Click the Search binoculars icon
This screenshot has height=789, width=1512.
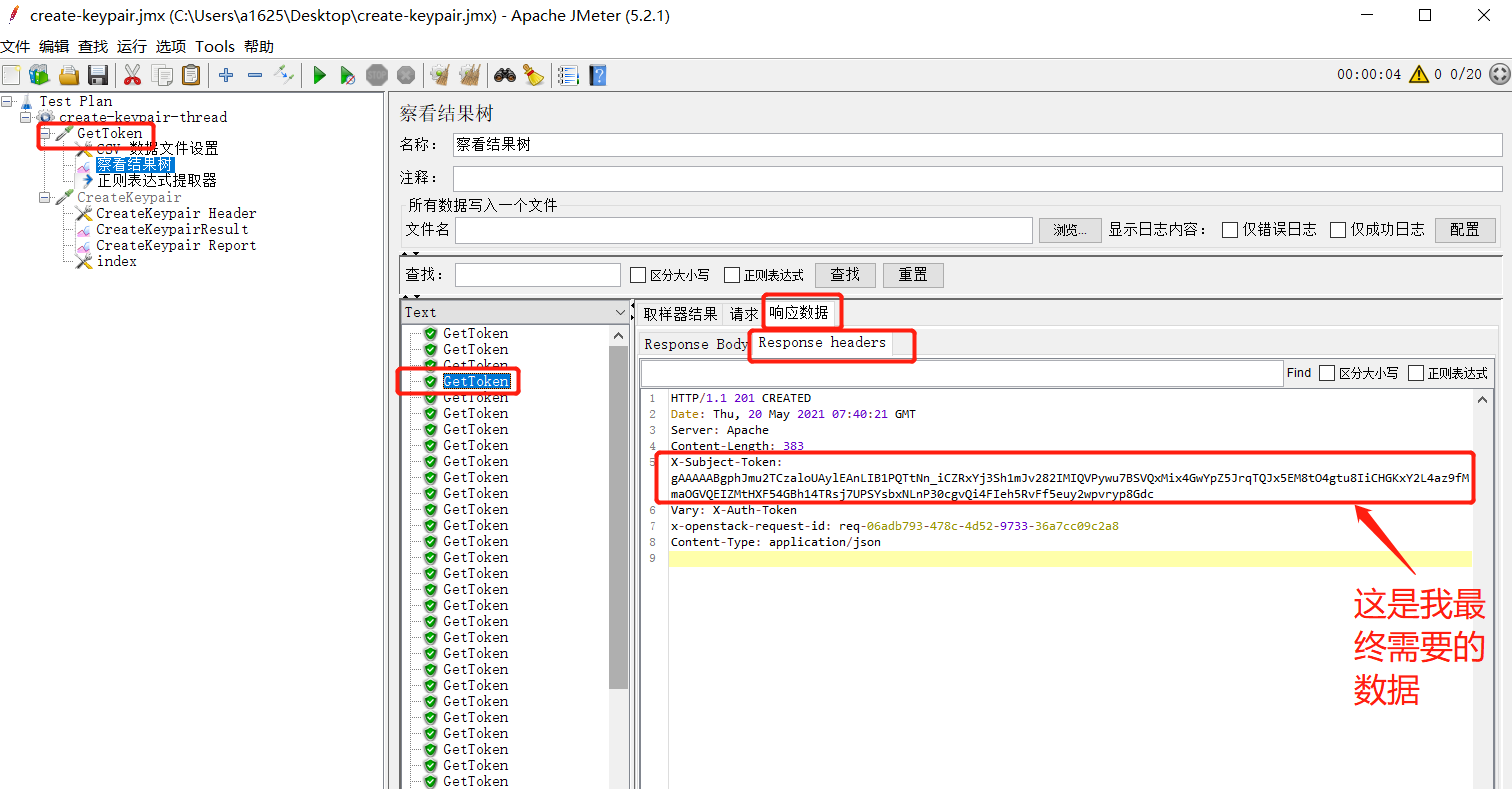coord(504,75)
